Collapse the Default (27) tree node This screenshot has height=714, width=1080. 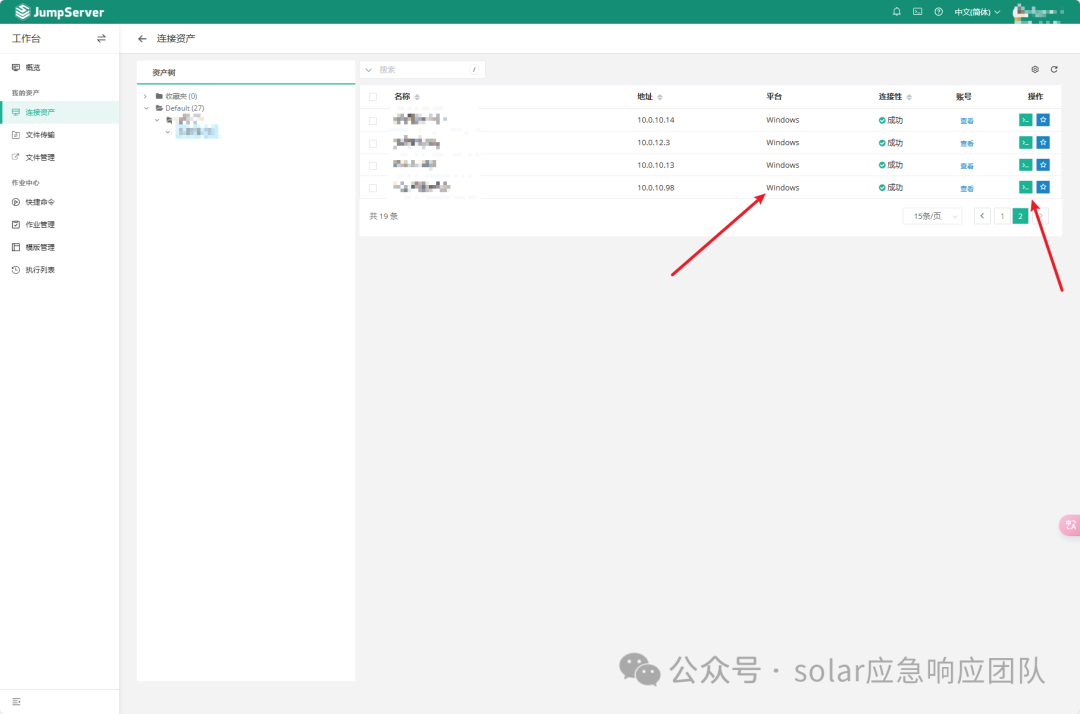146,108
